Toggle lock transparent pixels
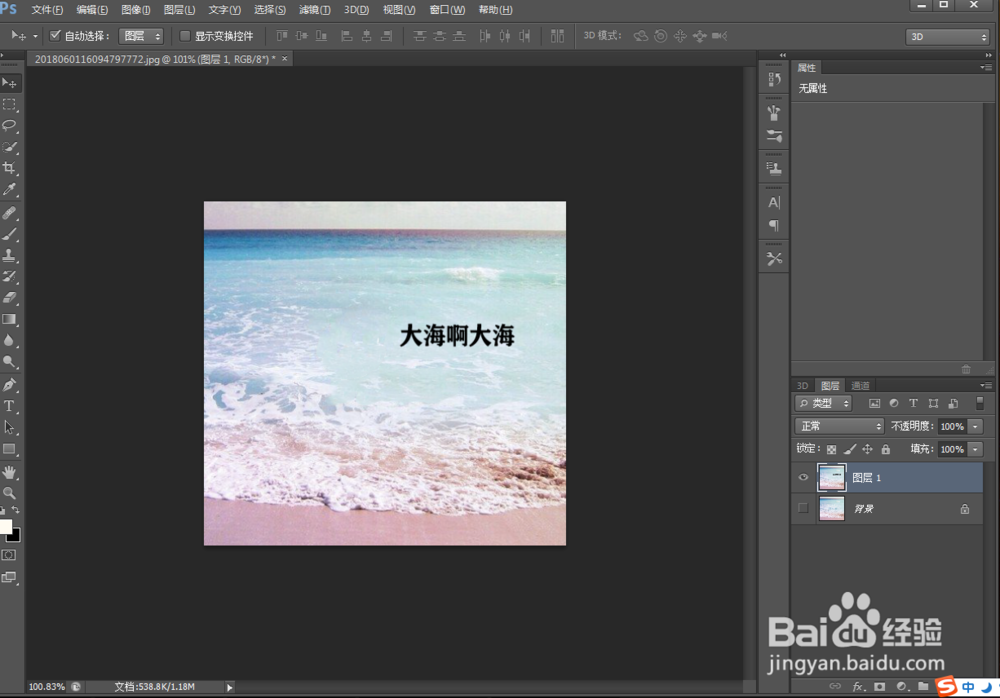 [831, 449]
